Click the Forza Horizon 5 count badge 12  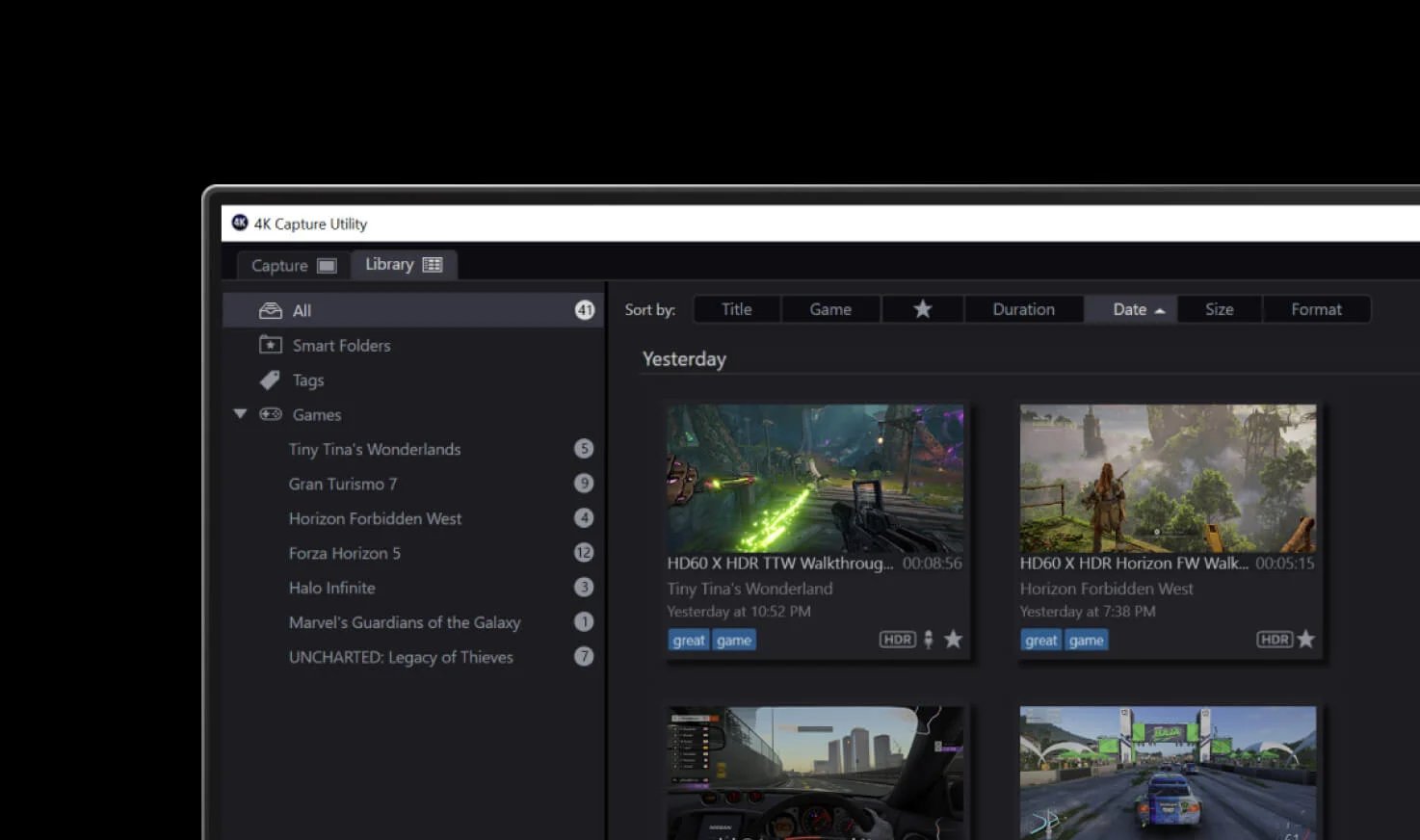click(584, 553)
